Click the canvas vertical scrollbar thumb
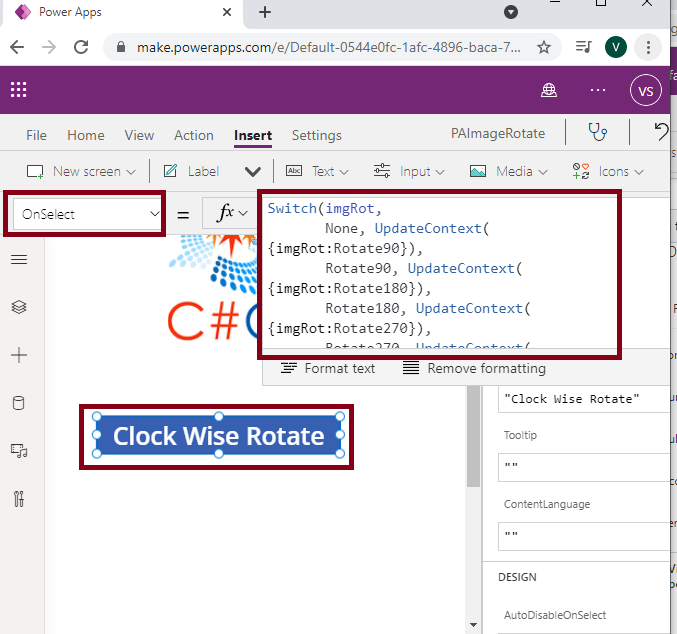Viewport: 677px width, 634px height. (474, 436)
